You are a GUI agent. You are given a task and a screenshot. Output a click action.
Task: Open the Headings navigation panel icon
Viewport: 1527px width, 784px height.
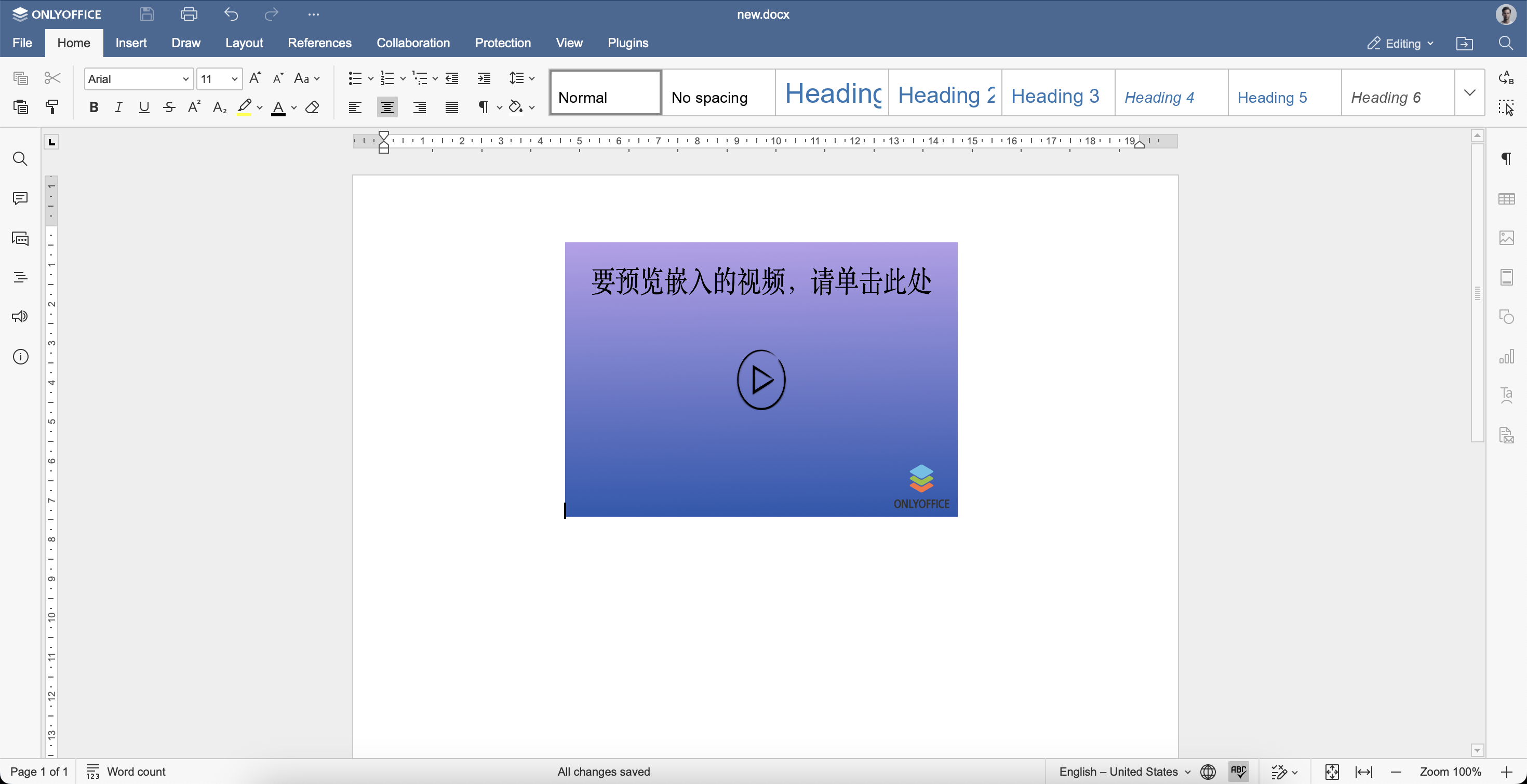tap(20, 277)
